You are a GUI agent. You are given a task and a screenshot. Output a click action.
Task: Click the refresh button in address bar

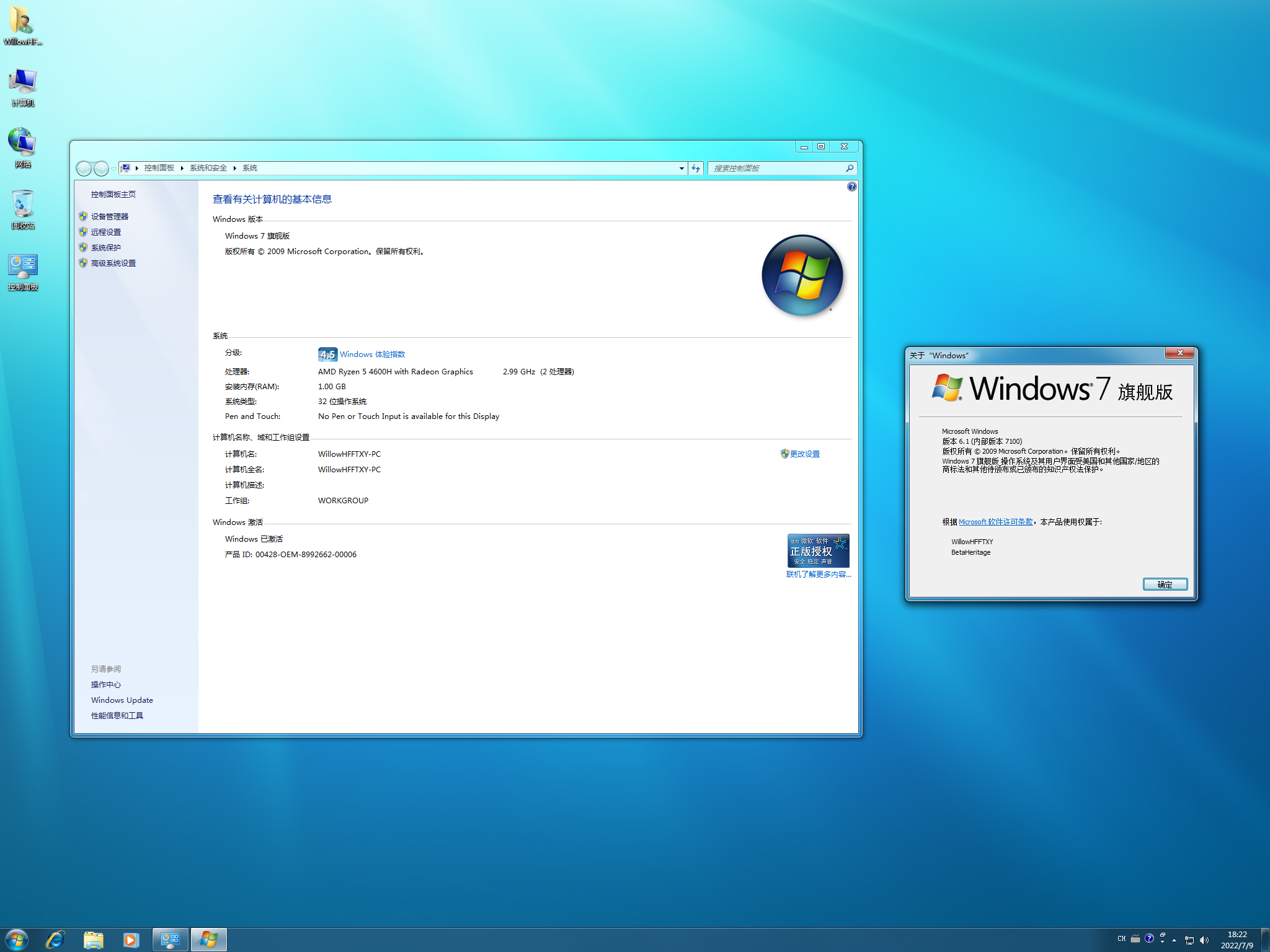pos(696,168)
